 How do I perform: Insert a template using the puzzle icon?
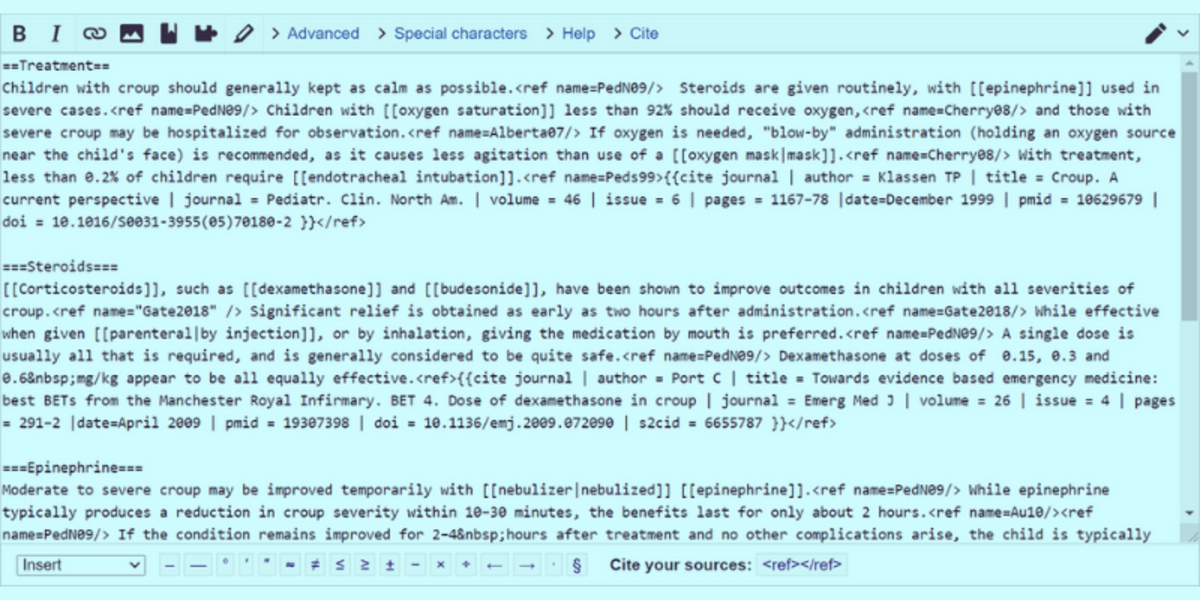tap(206, 34)
